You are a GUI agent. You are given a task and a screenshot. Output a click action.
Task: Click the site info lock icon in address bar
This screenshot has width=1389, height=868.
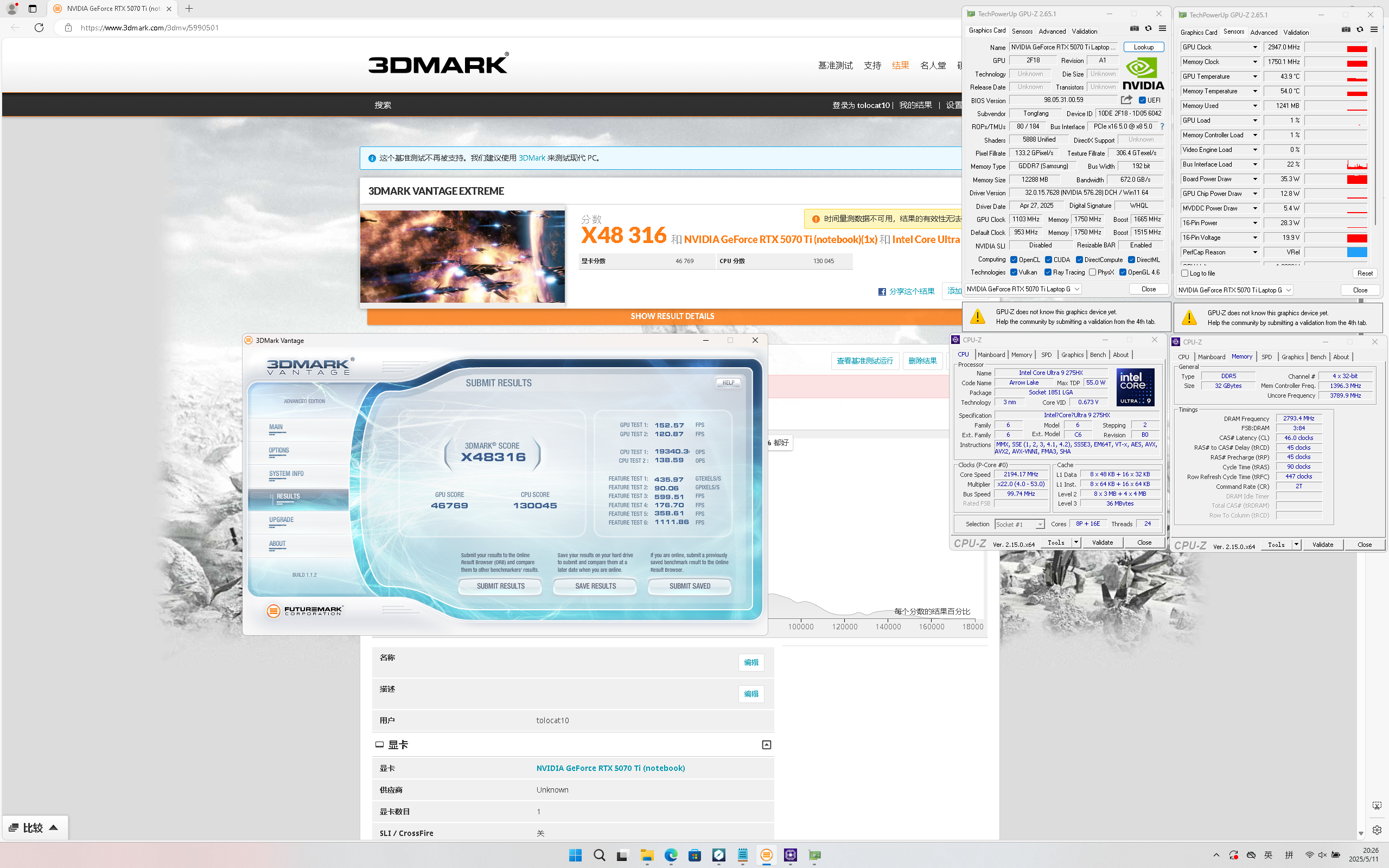pyautogui.click(x=68, y=28)
